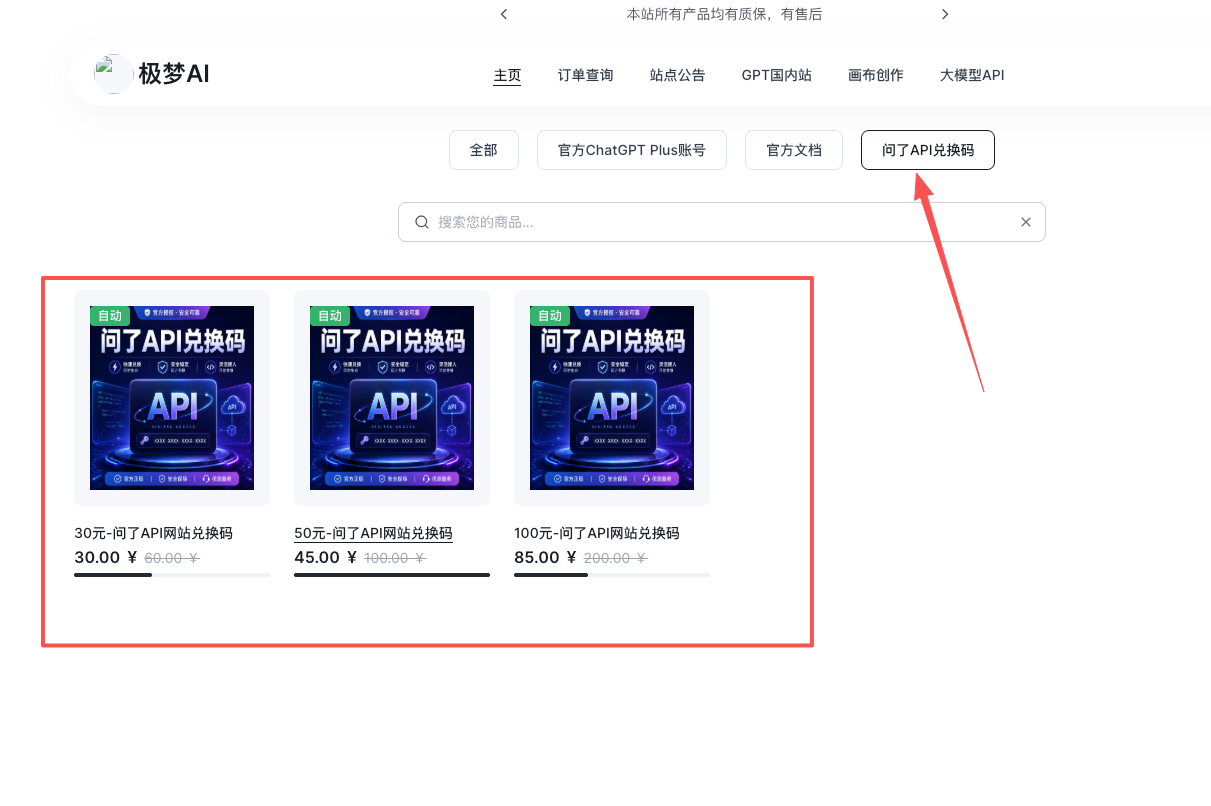Open the 50元 product thumbnail image
This screenshot has height=806, width=1211.
[392, 398]
